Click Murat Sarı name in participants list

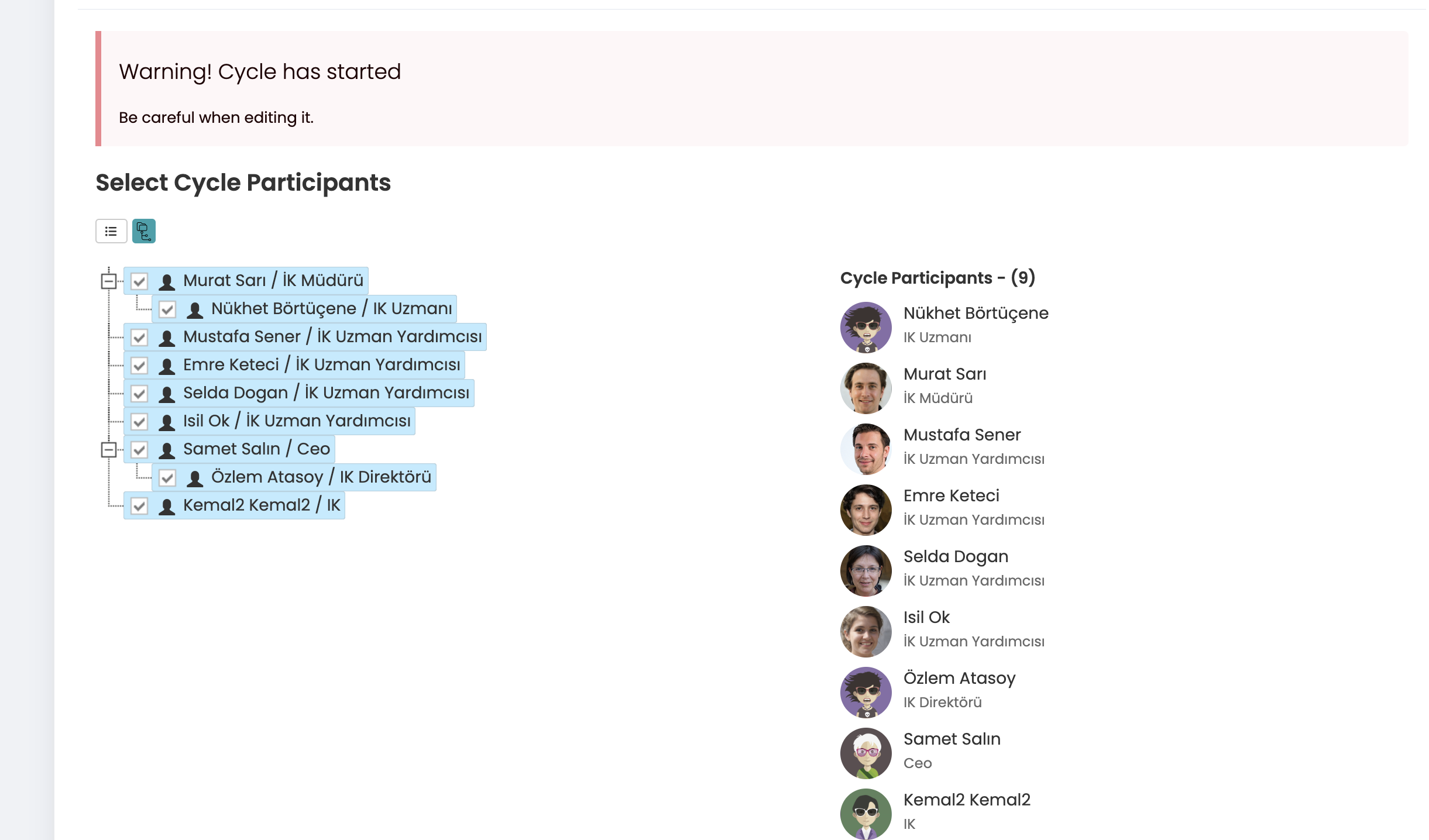pos(944,374)
